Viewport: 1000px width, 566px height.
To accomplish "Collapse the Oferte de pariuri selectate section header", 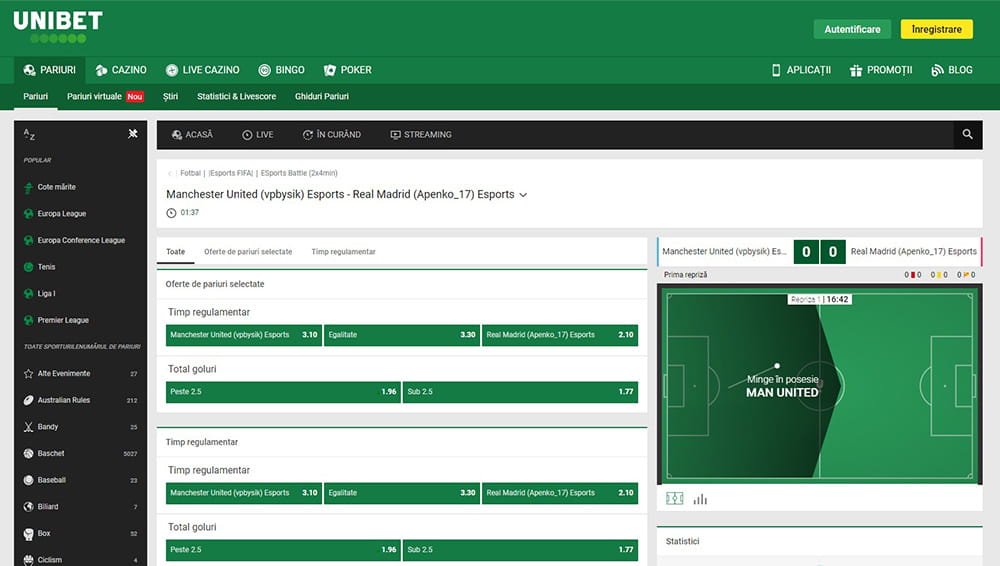I will pyautogui.click(x=402, y=284).
